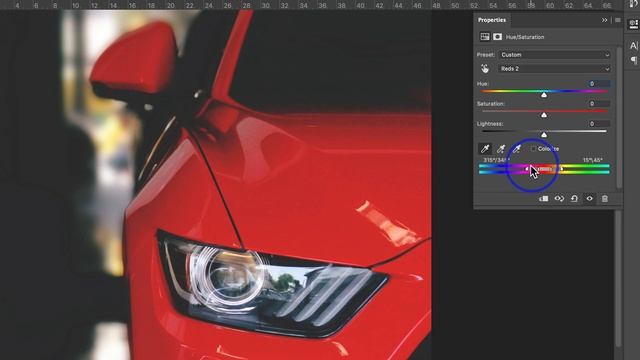This screenshot has width=640, height=360.
Task: Select the Add to Sample eyedropper
Action: [x=501, y=149]
